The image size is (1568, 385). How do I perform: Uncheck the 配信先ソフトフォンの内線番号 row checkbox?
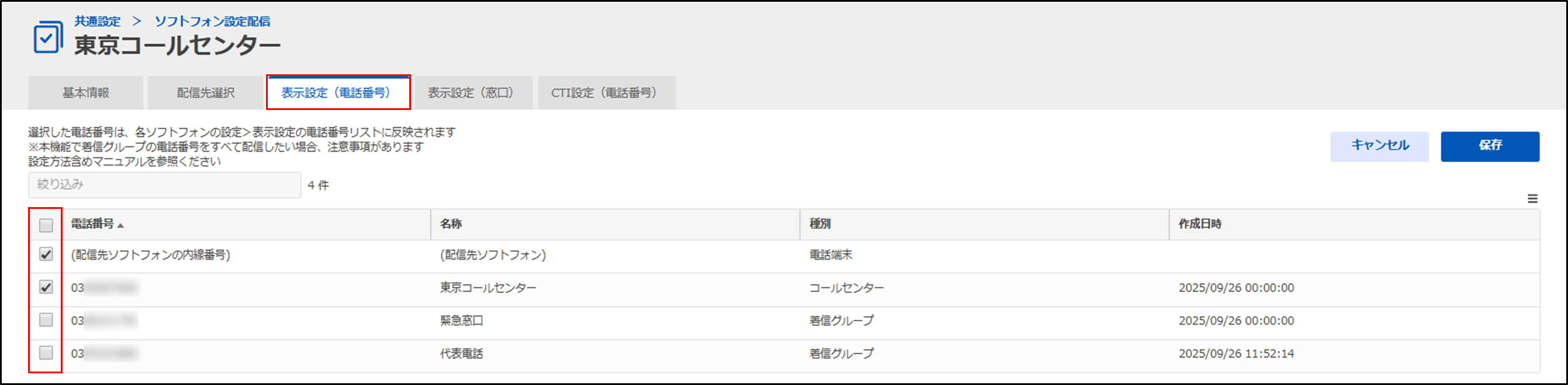[x=46, y=254]
